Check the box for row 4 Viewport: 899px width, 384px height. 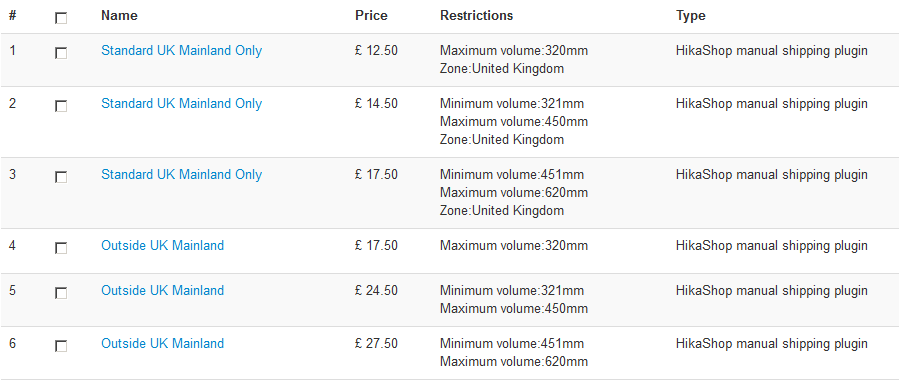tap(61, 248)
